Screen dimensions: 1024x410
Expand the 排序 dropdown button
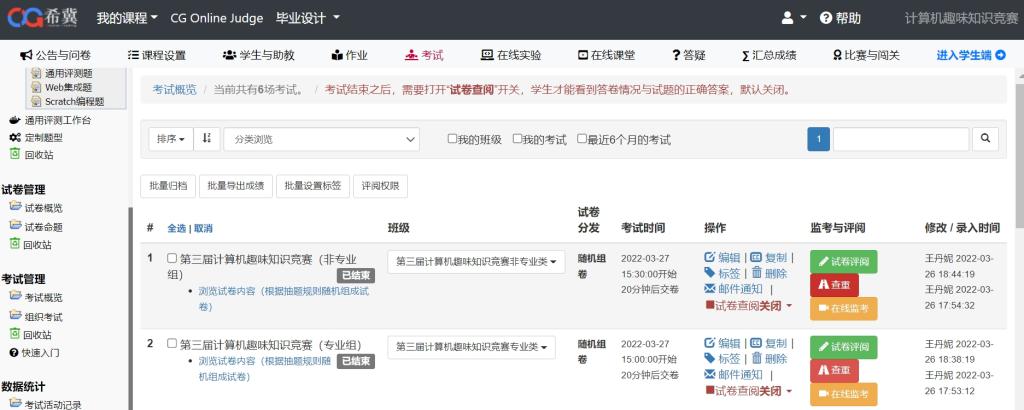169,140
